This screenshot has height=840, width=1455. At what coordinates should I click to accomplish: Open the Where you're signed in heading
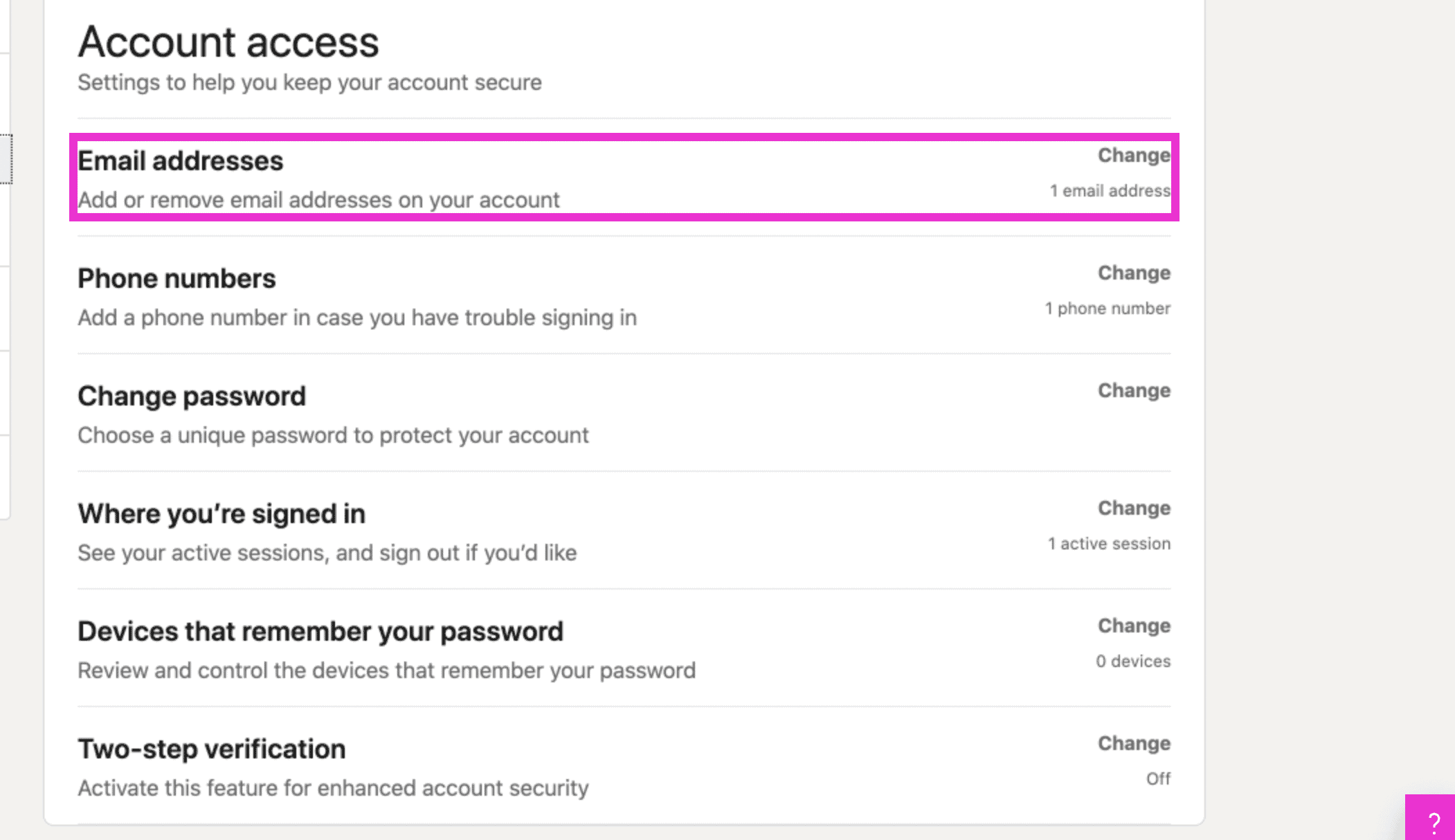click(x=222, y=514)
